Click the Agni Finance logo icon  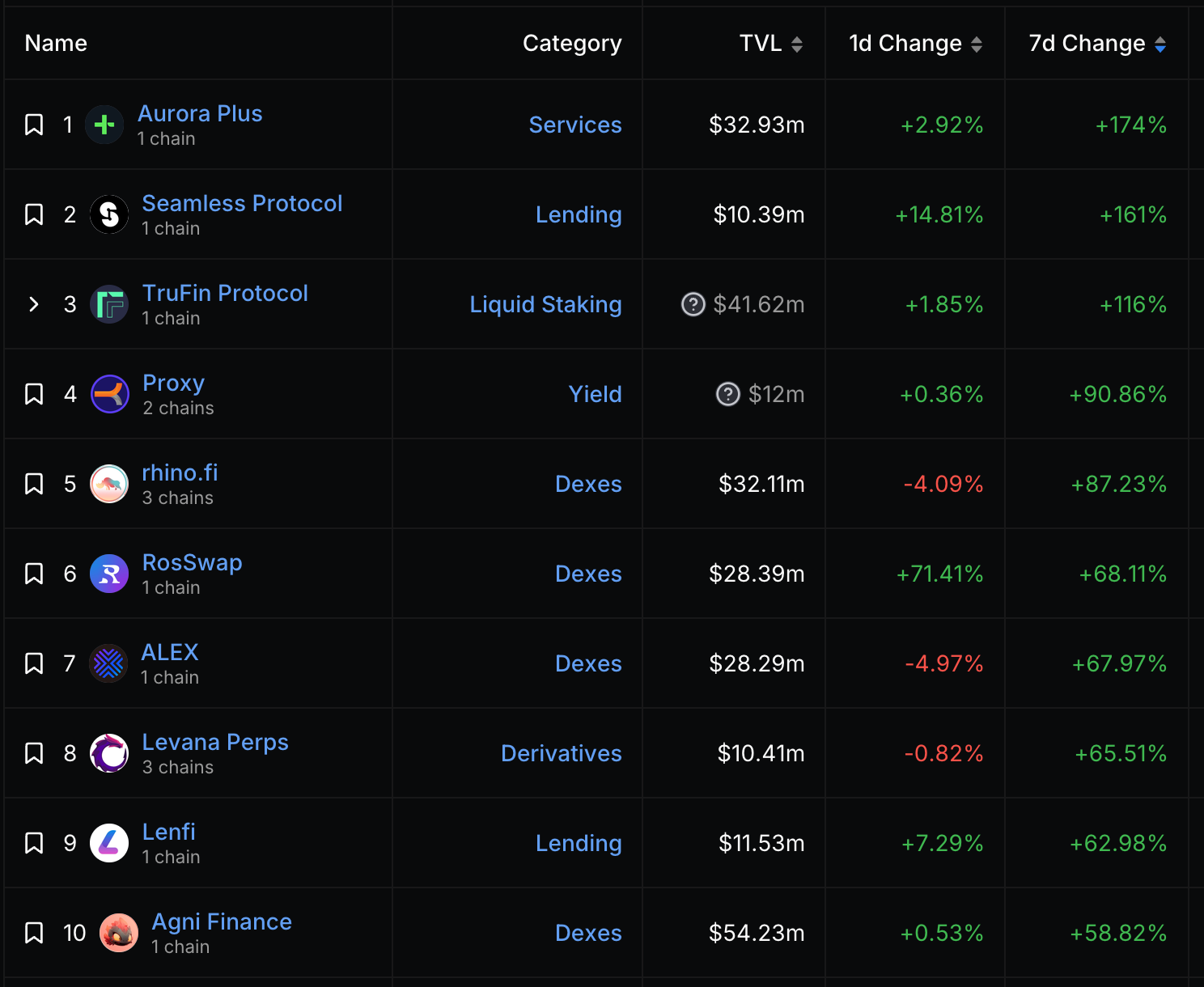(119, 933)
